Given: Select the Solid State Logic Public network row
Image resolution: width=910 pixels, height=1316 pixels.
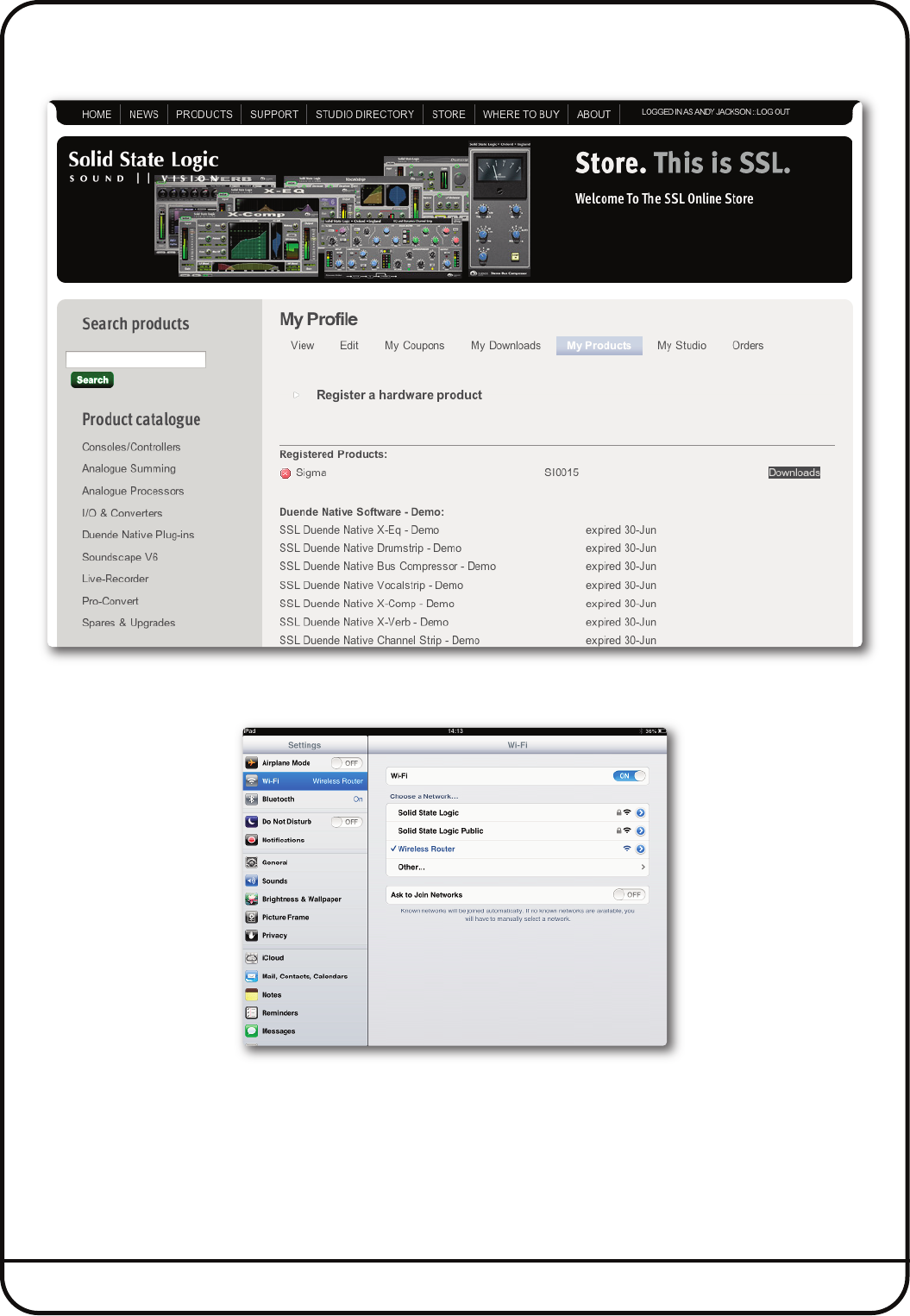Looking at the screenshot, I should (x=518, y=831).
